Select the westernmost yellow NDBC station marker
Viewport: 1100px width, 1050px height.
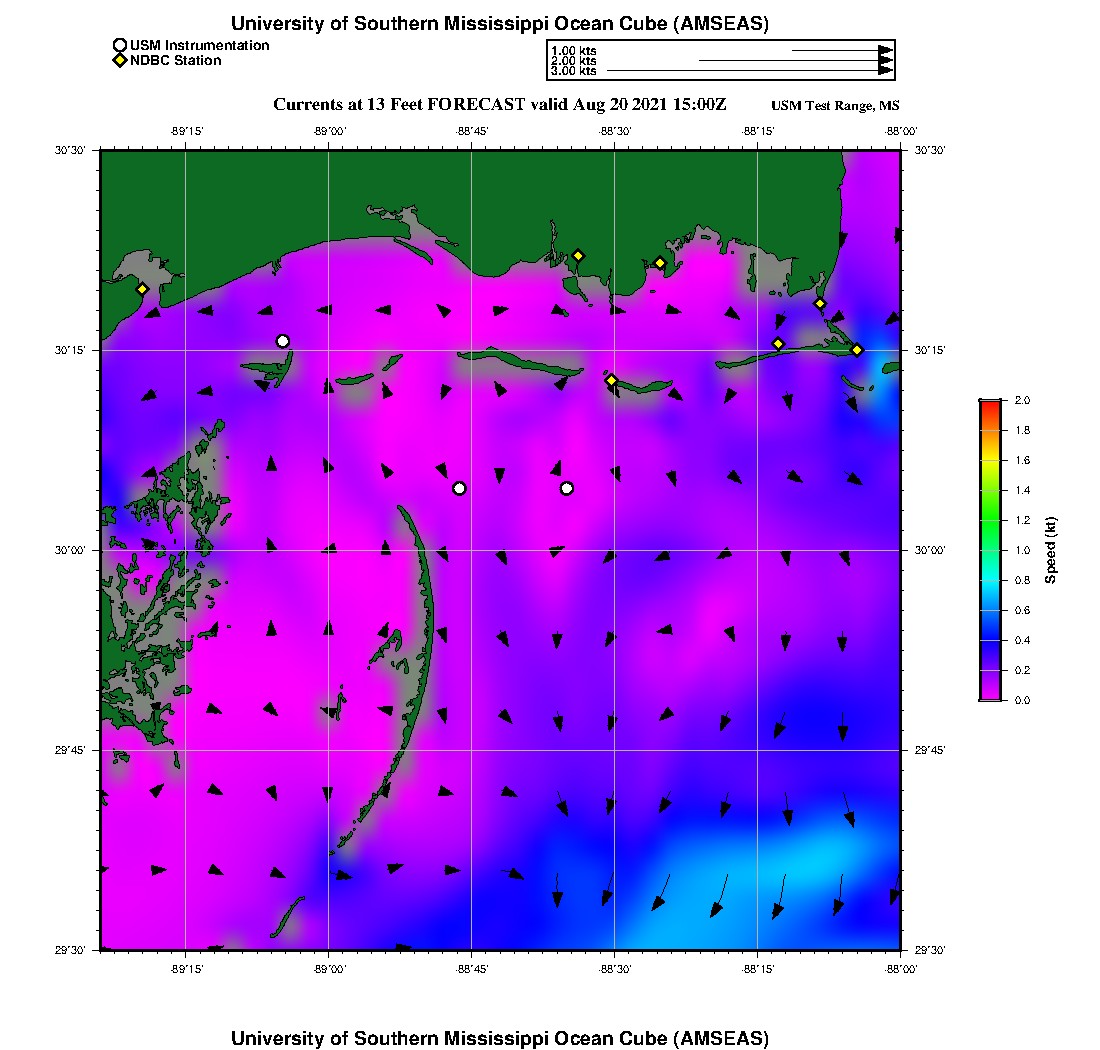pos(143,289)
